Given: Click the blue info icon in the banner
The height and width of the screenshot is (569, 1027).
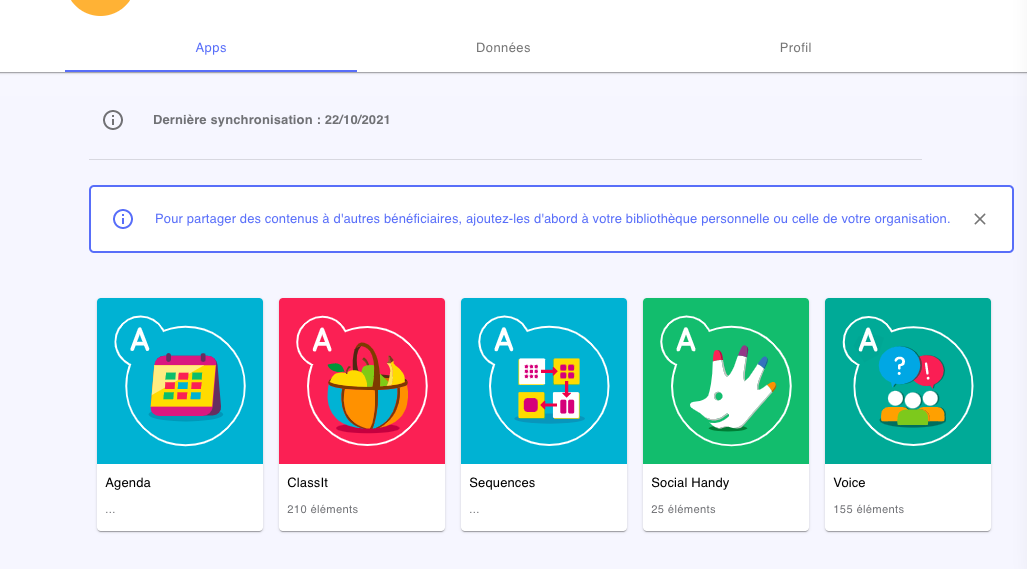Looking at the screenshot, I should [x=123, y=219].
